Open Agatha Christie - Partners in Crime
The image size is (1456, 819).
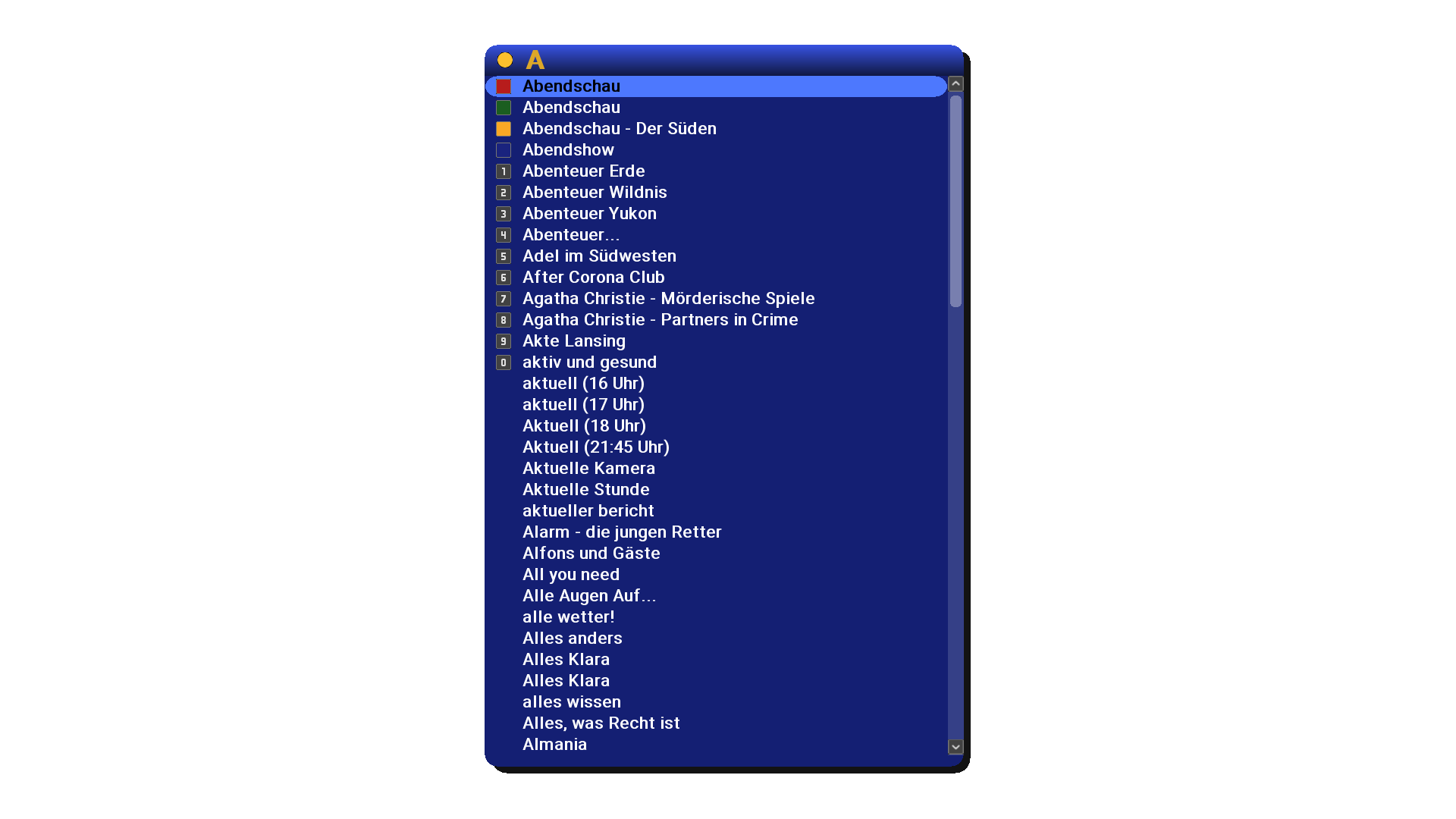click(x=660, y=320)
